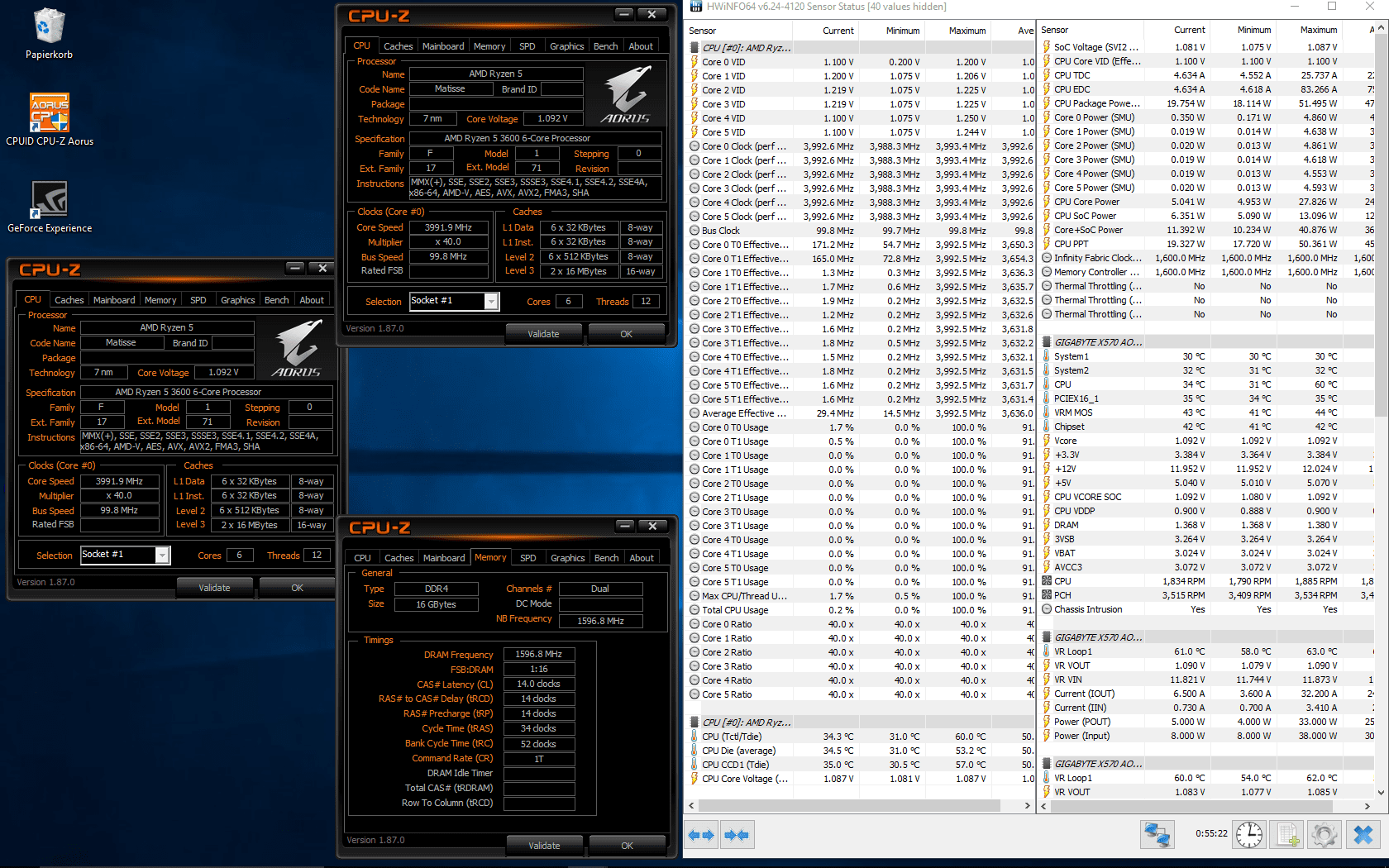This screenshot has height=868, width=1389.
Task: Click the lightning icon beside Core 0 VID
Action: [694, 62]
